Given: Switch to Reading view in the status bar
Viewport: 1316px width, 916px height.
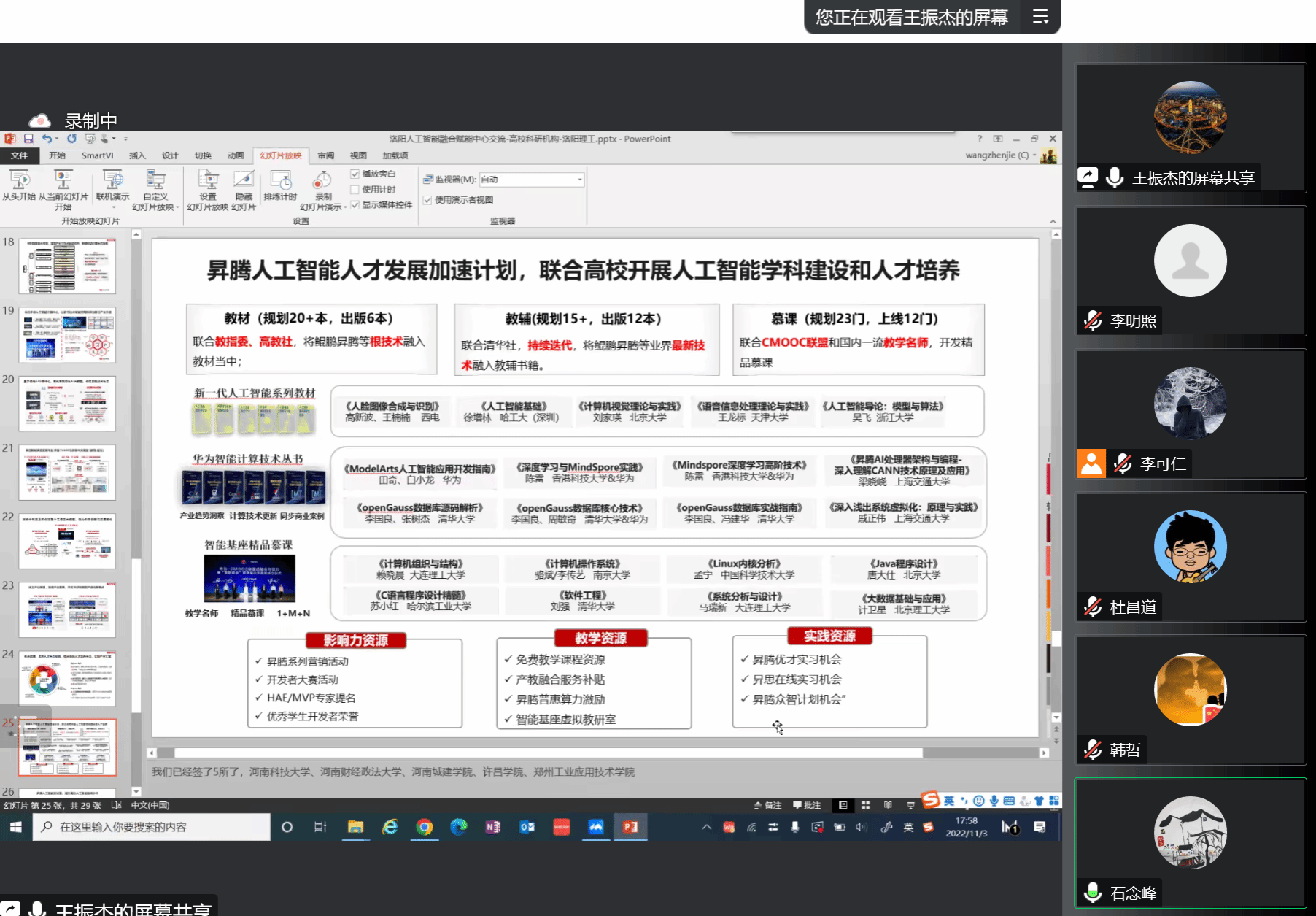Looking at the screenshot, I should coord(888,805).
